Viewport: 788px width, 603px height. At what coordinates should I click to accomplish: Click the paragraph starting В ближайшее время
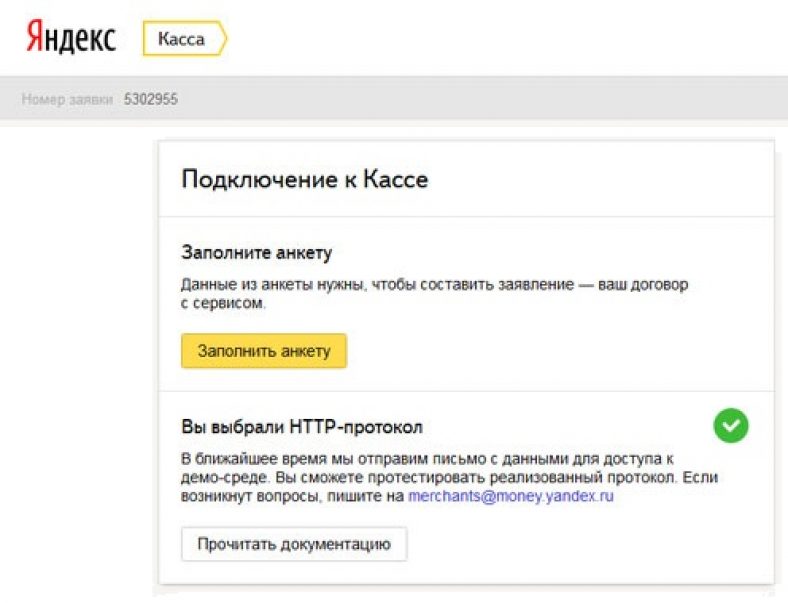[449, 477]
